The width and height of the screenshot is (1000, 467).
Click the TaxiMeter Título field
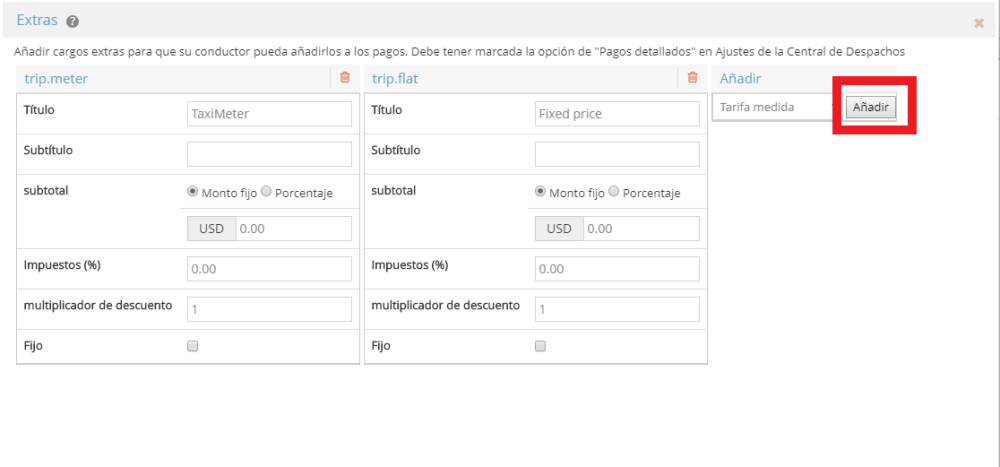tap(269, 114)
